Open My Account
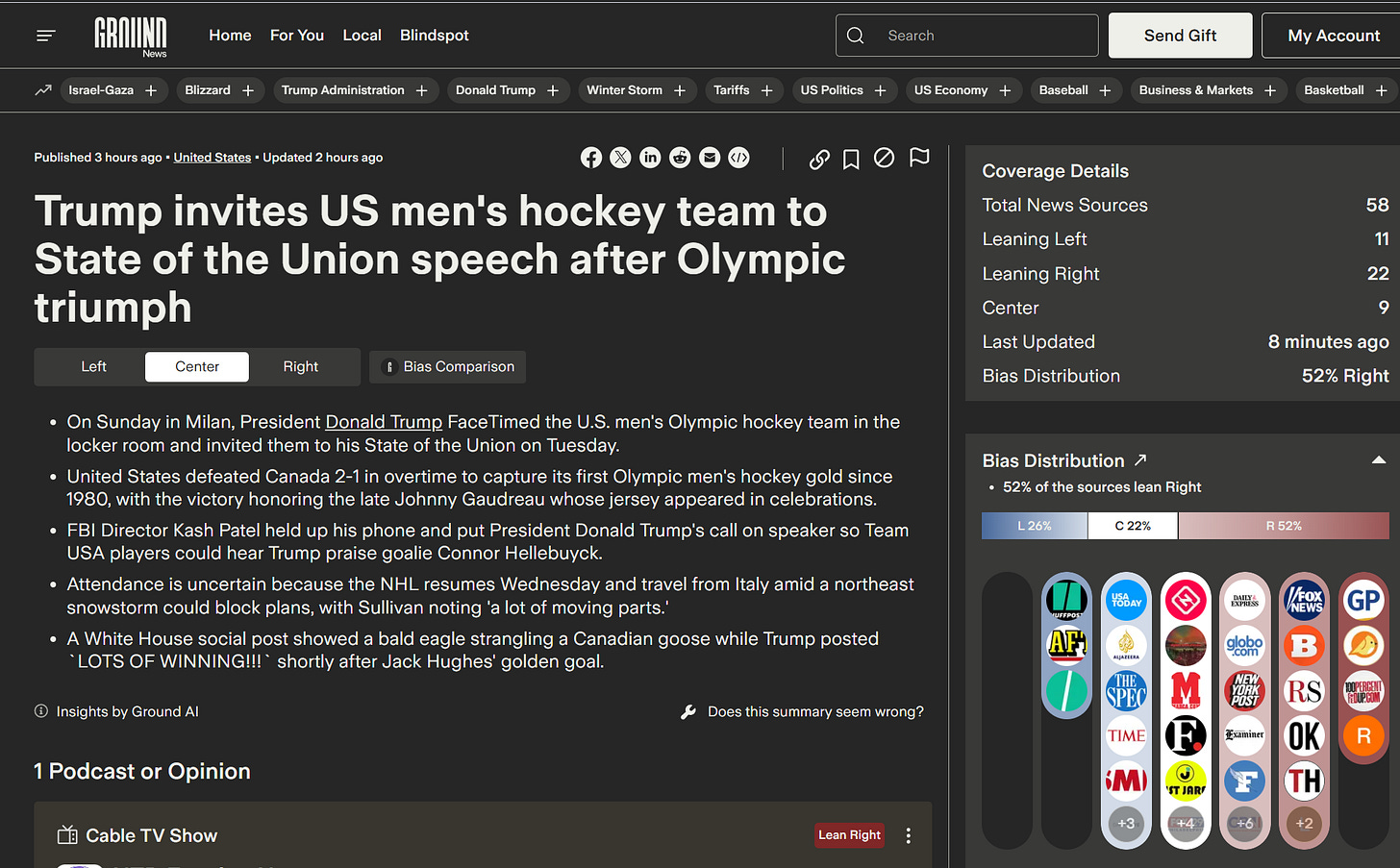The height and width of the screenshot is (868, 1400). [1334, 36]
